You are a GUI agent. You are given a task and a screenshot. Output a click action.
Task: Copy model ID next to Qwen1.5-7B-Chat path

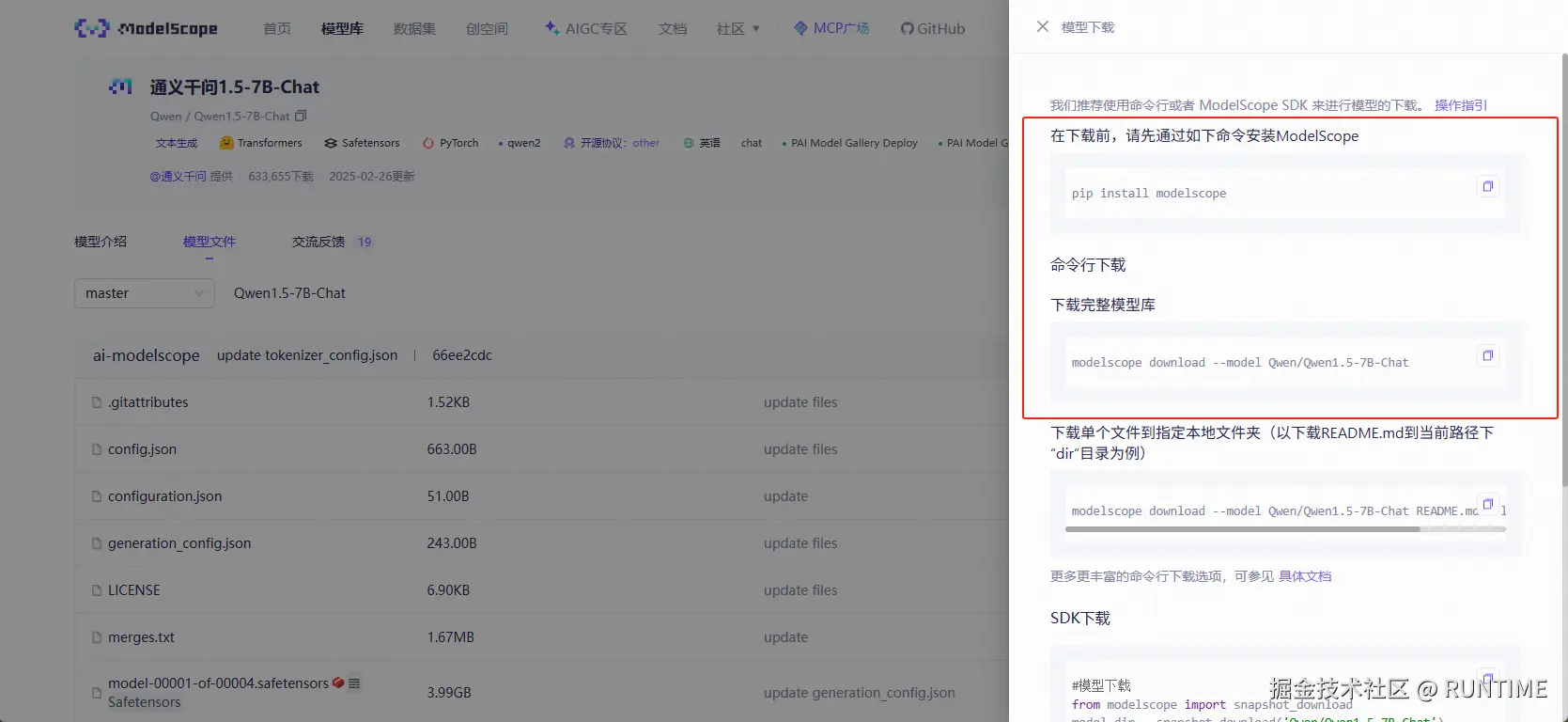tap(301, 117)
